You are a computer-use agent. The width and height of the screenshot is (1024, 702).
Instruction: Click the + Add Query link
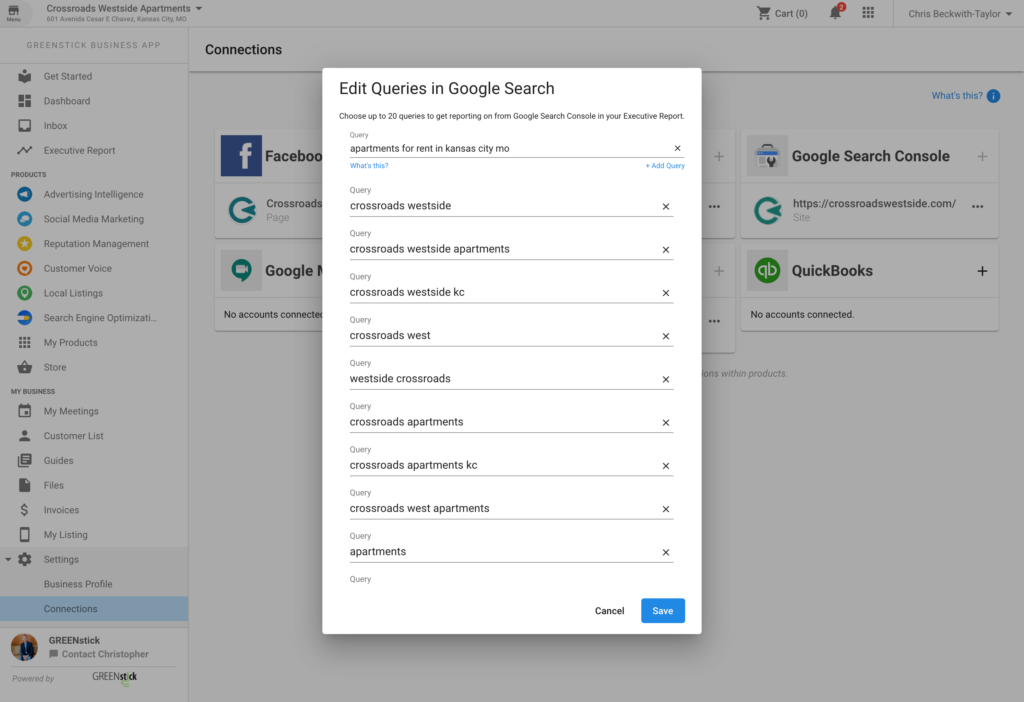665,166
